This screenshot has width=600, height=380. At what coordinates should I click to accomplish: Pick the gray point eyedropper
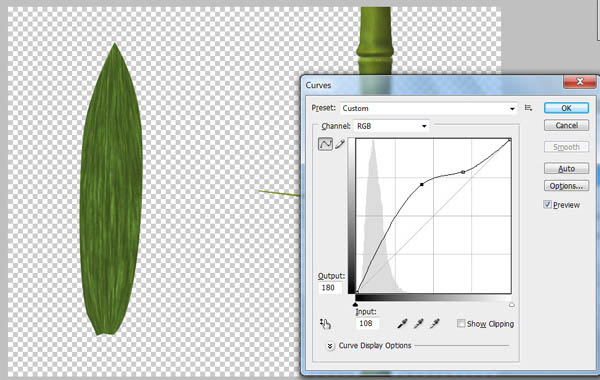419,324
